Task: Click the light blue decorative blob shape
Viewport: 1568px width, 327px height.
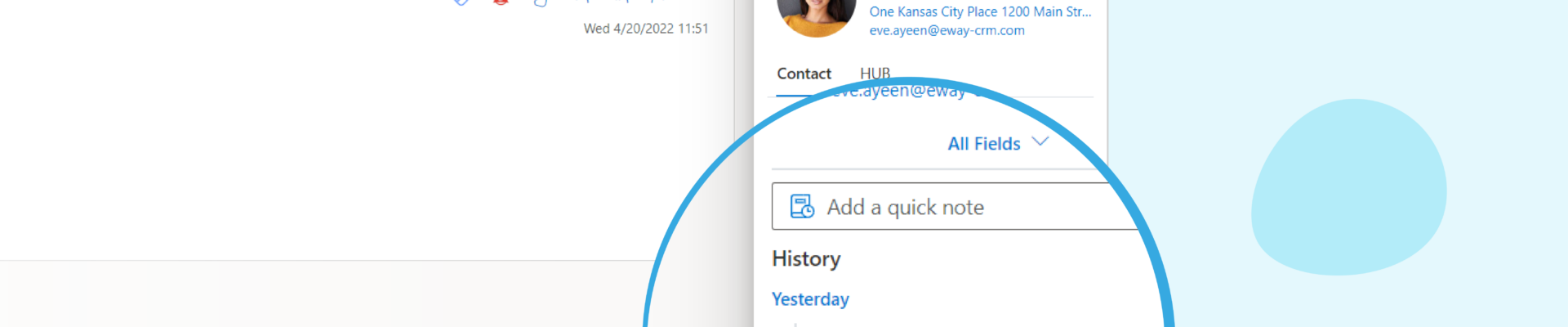Action: (1348, 187)
